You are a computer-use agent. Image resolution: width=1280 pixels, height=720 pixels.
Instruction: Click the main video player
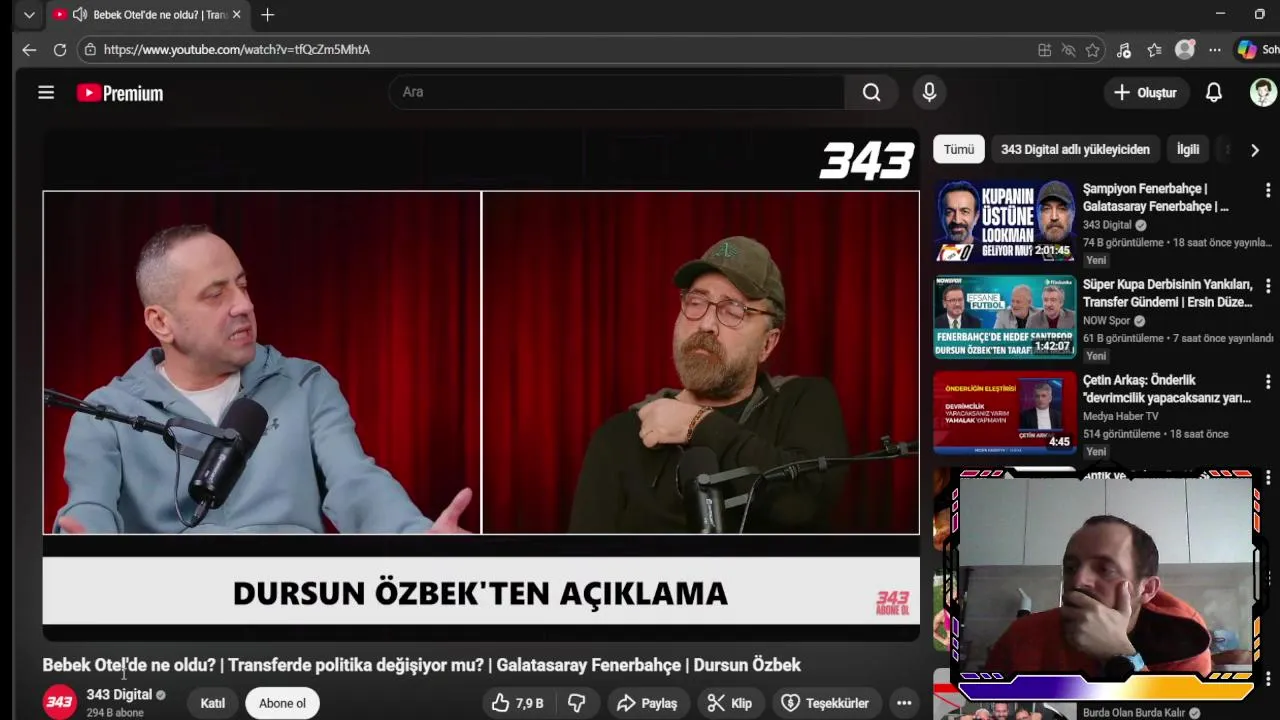click(x=481, y=385)
